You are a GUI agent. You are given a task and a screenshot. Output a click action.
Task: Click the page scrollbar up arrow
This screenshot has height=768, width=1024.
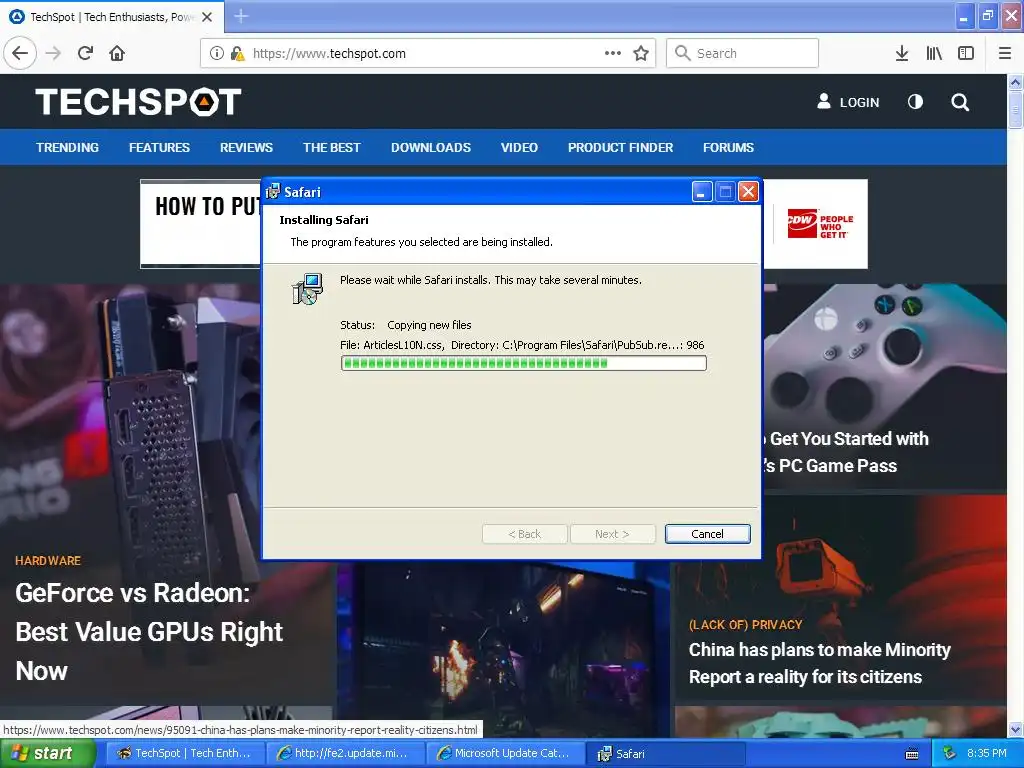tap(1015, 82)
